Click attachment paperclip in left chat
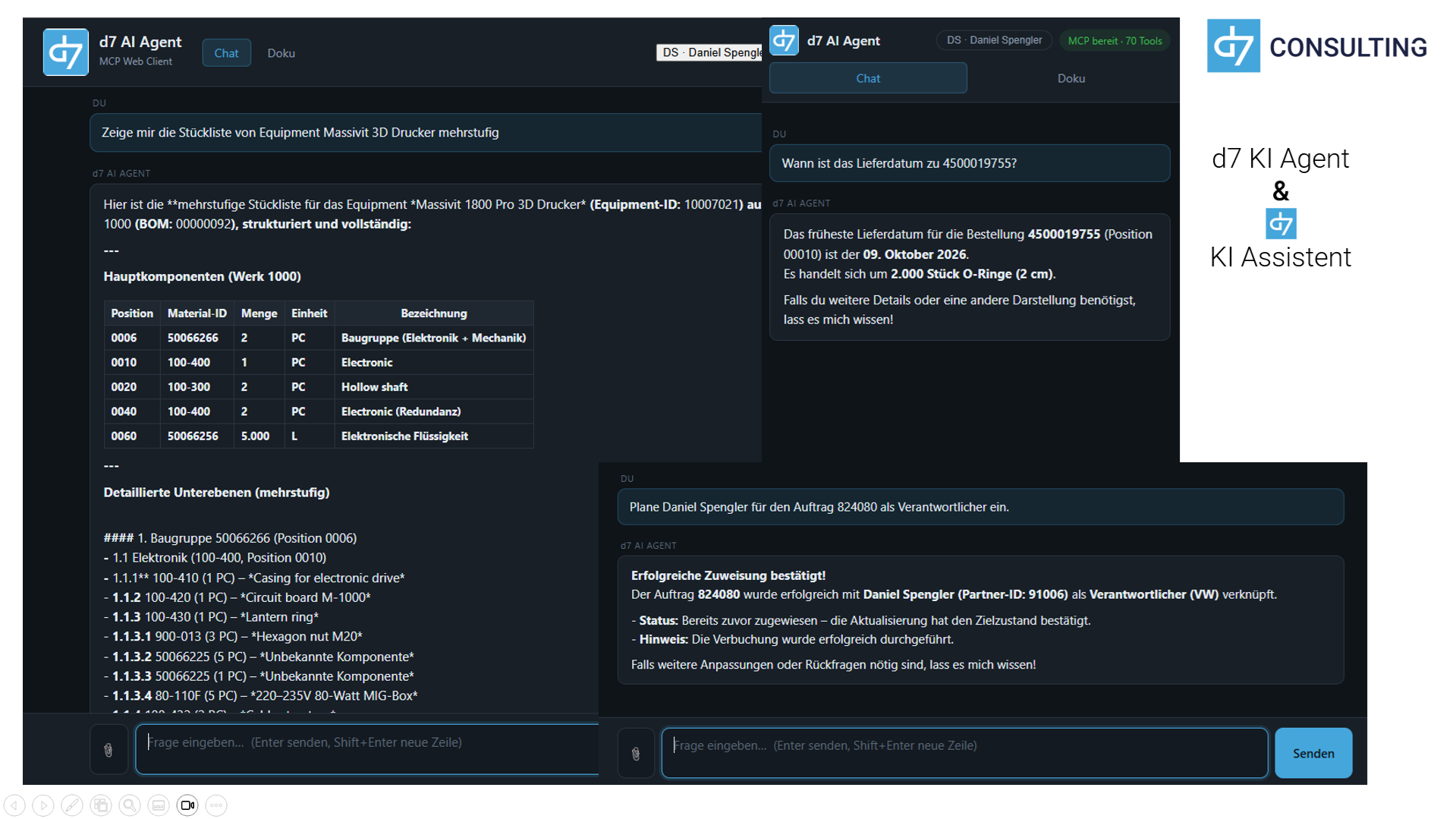1456x819 pixels. point(108,750)
